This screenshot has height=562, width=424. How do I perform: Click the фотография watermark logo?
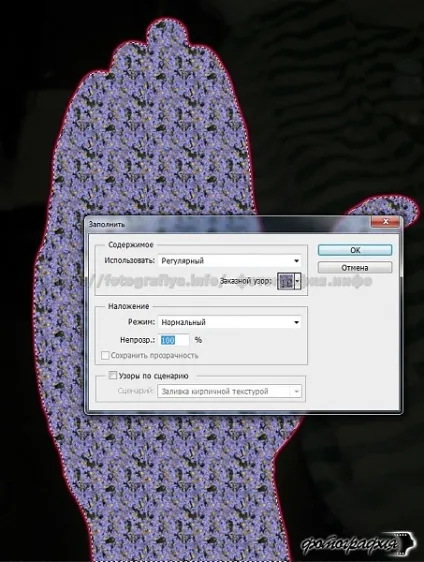[x=357, y=545]
